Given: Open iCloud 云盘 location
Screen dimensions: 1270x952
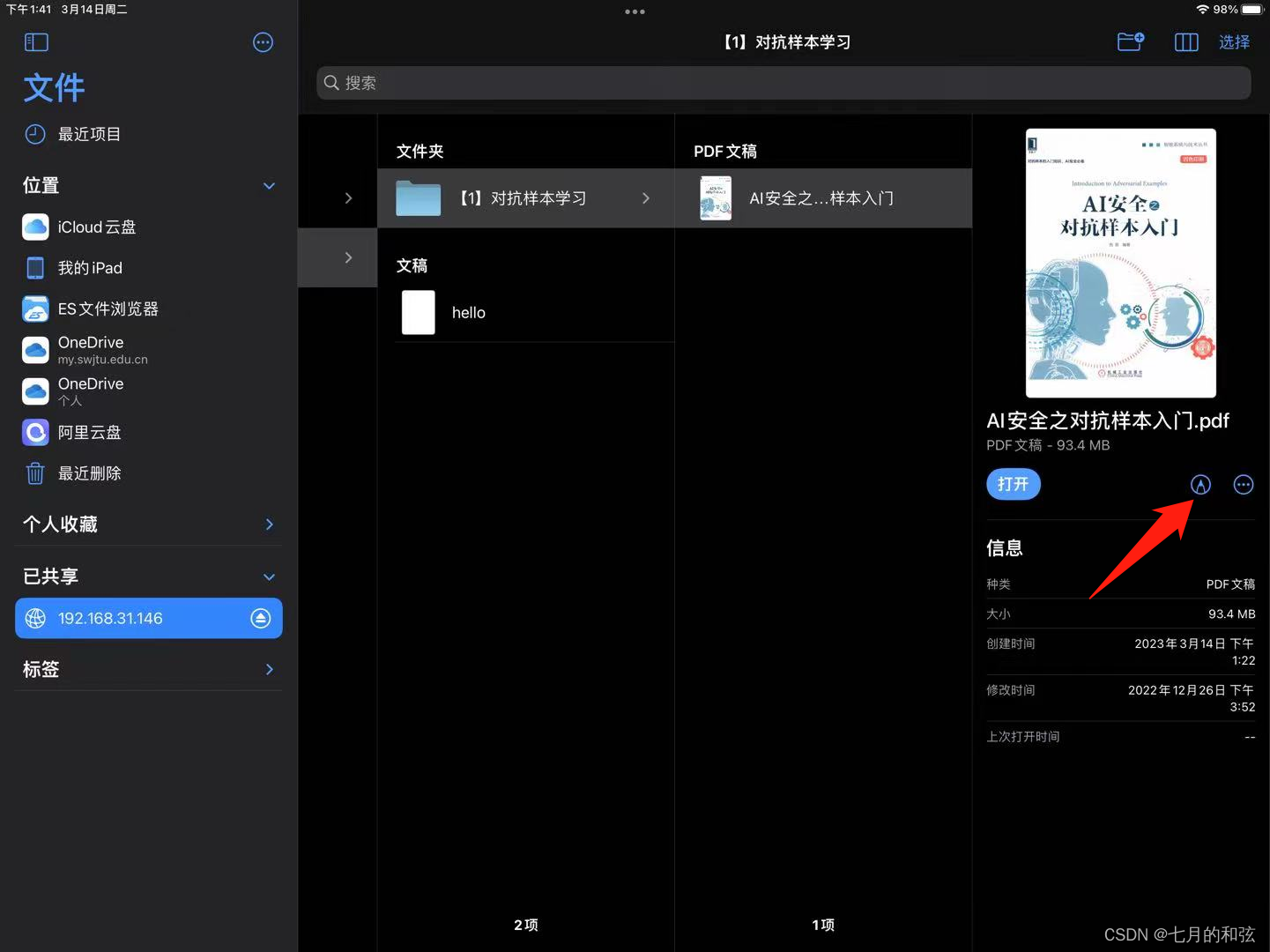Looking at the screenshot, I should 148,227.
